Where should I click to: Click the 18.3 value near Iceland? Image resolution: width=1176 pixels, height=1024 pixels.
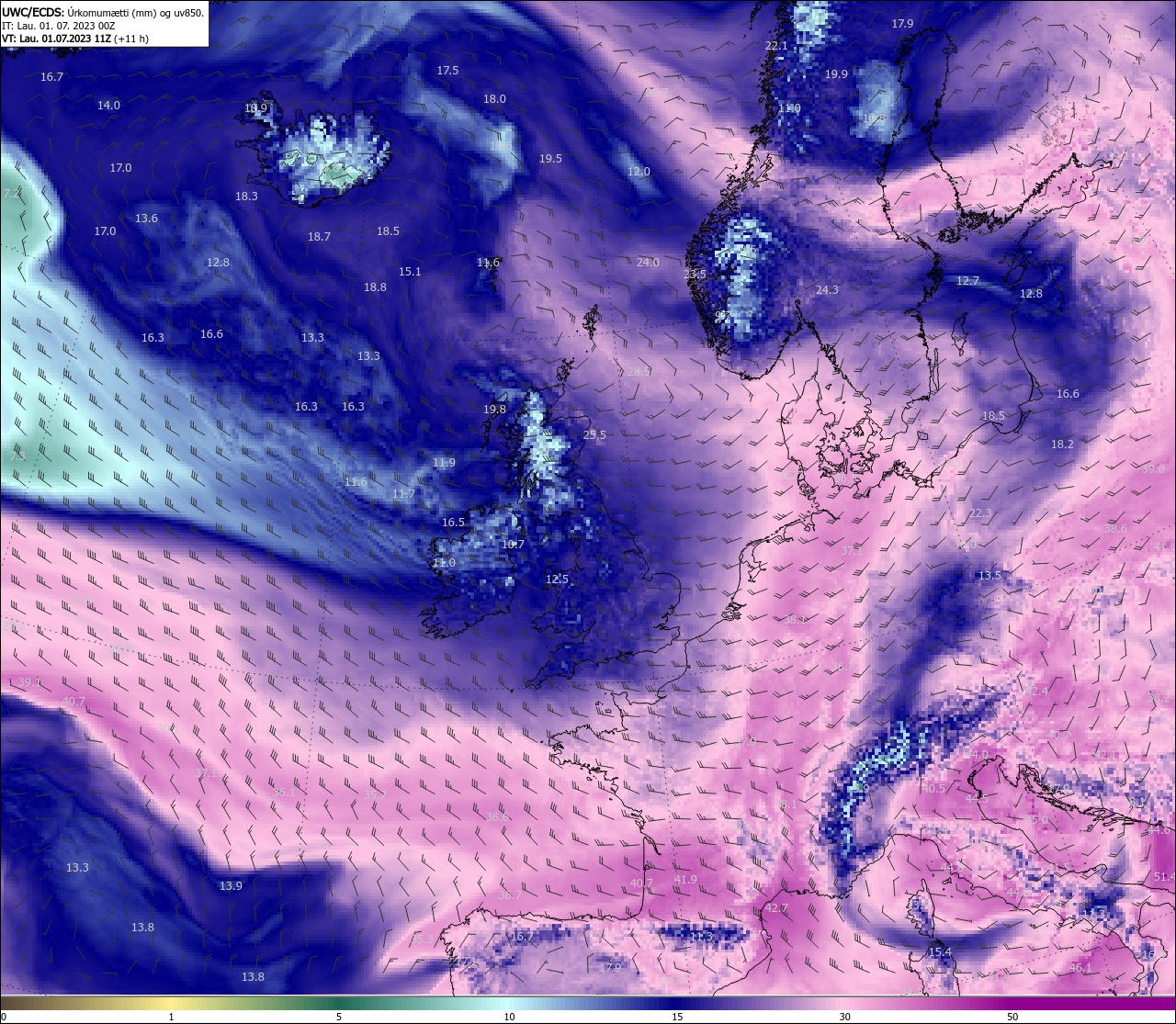[x=246, y=197]
